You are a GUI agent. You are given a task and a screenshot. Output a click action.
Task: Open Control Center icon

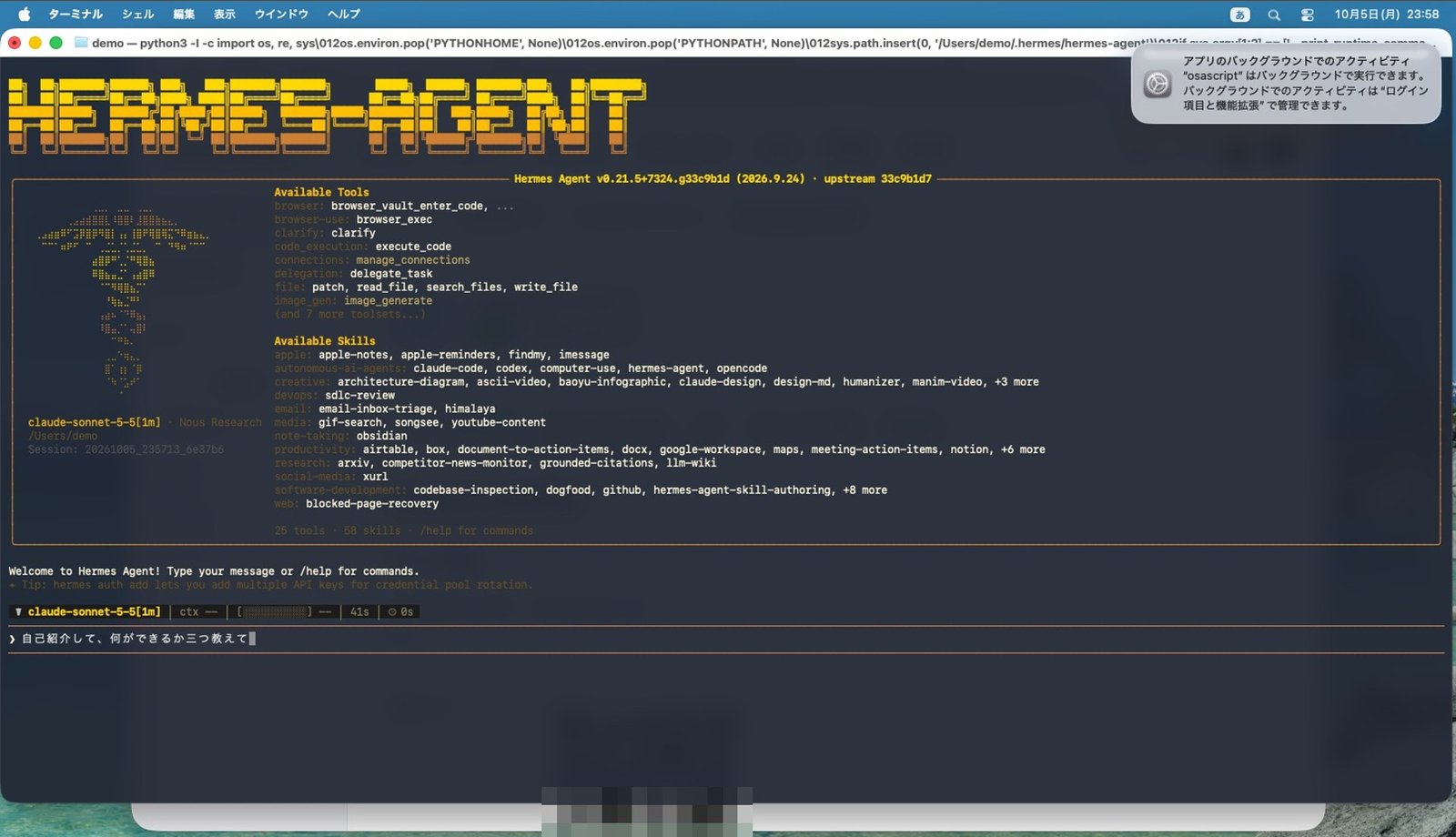click(1307, 15)
